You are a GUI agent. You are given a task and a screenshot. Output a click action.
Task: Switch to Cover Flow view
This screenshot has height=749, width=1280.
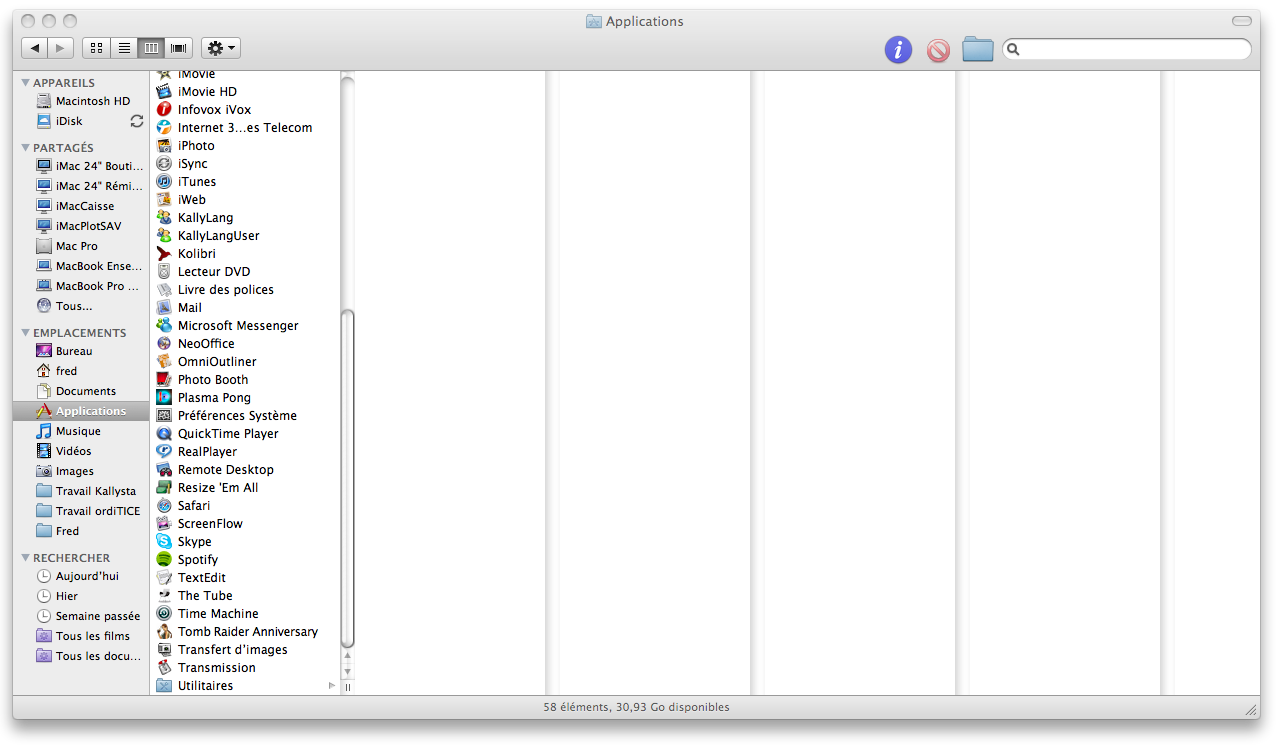click(x=179, y=48)
